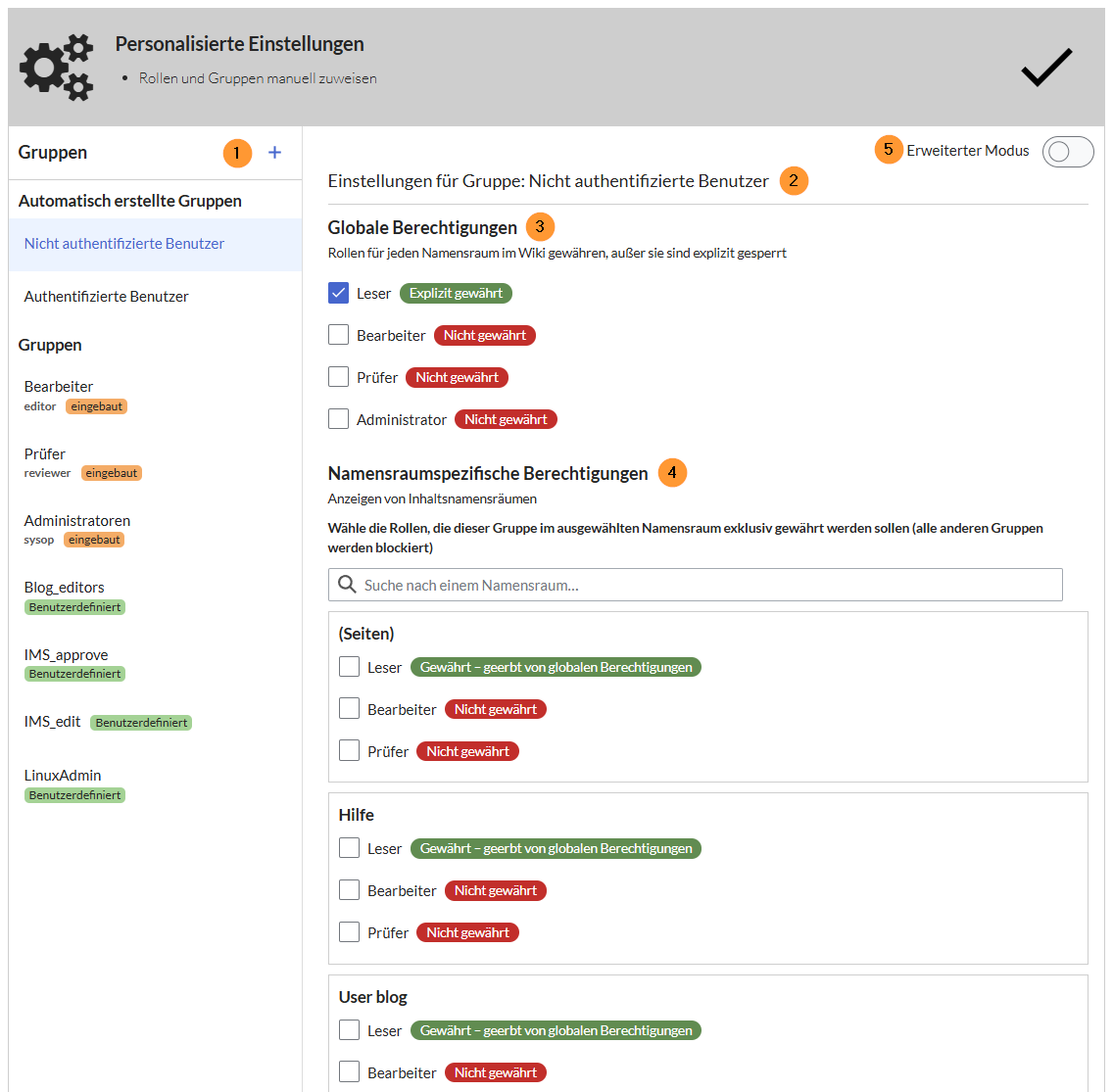Tick the global Prüfer checkbox
The image size is (1113, 1092).
coord(339,377)
